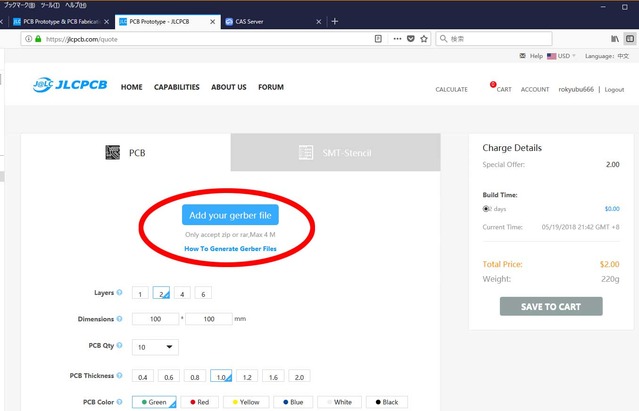
Task: Click the second Dimensions input field
Action: (209, 319)
